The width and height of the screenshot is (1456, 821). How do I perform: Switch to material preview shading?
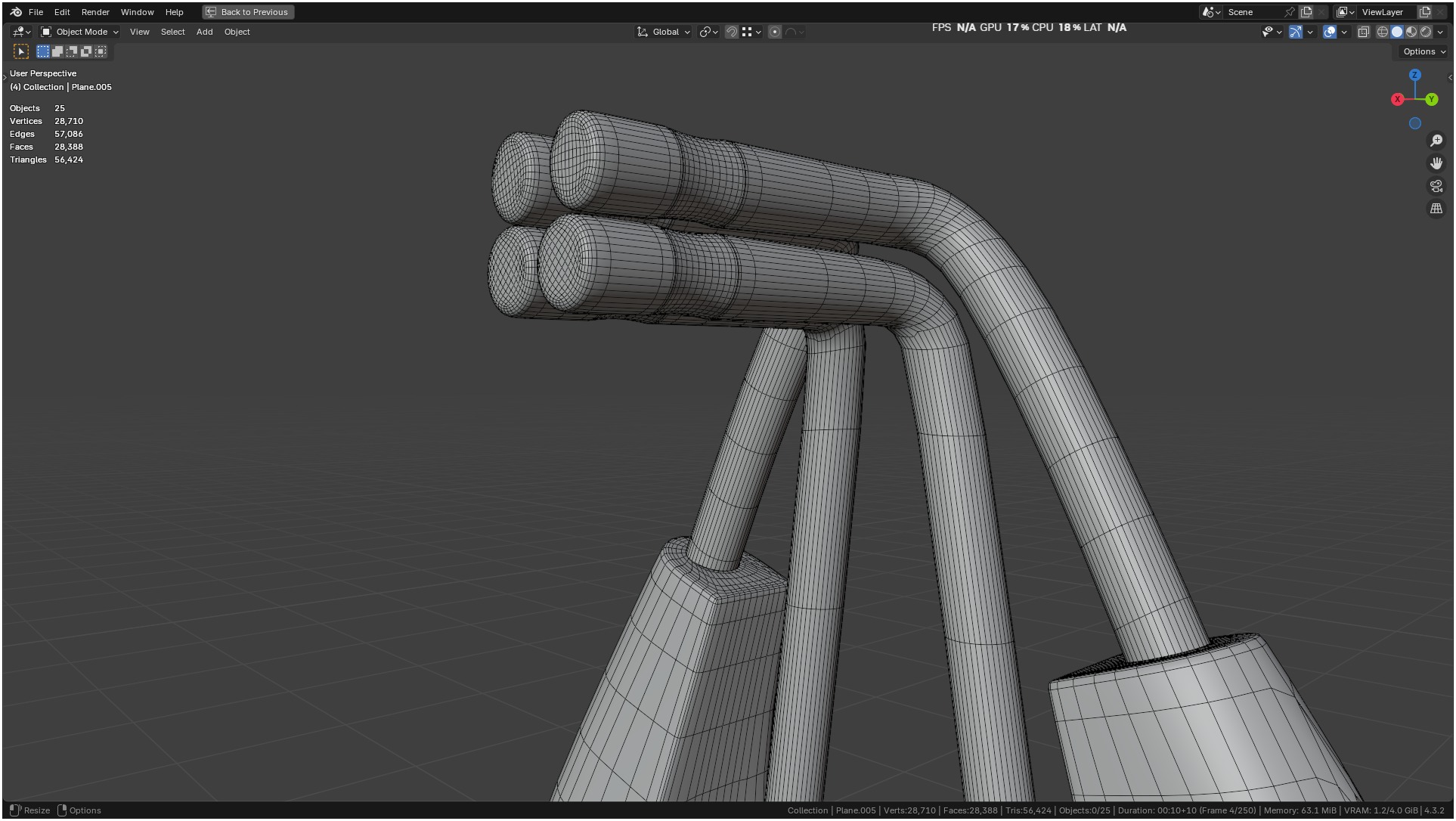[x=1411, y=32]
